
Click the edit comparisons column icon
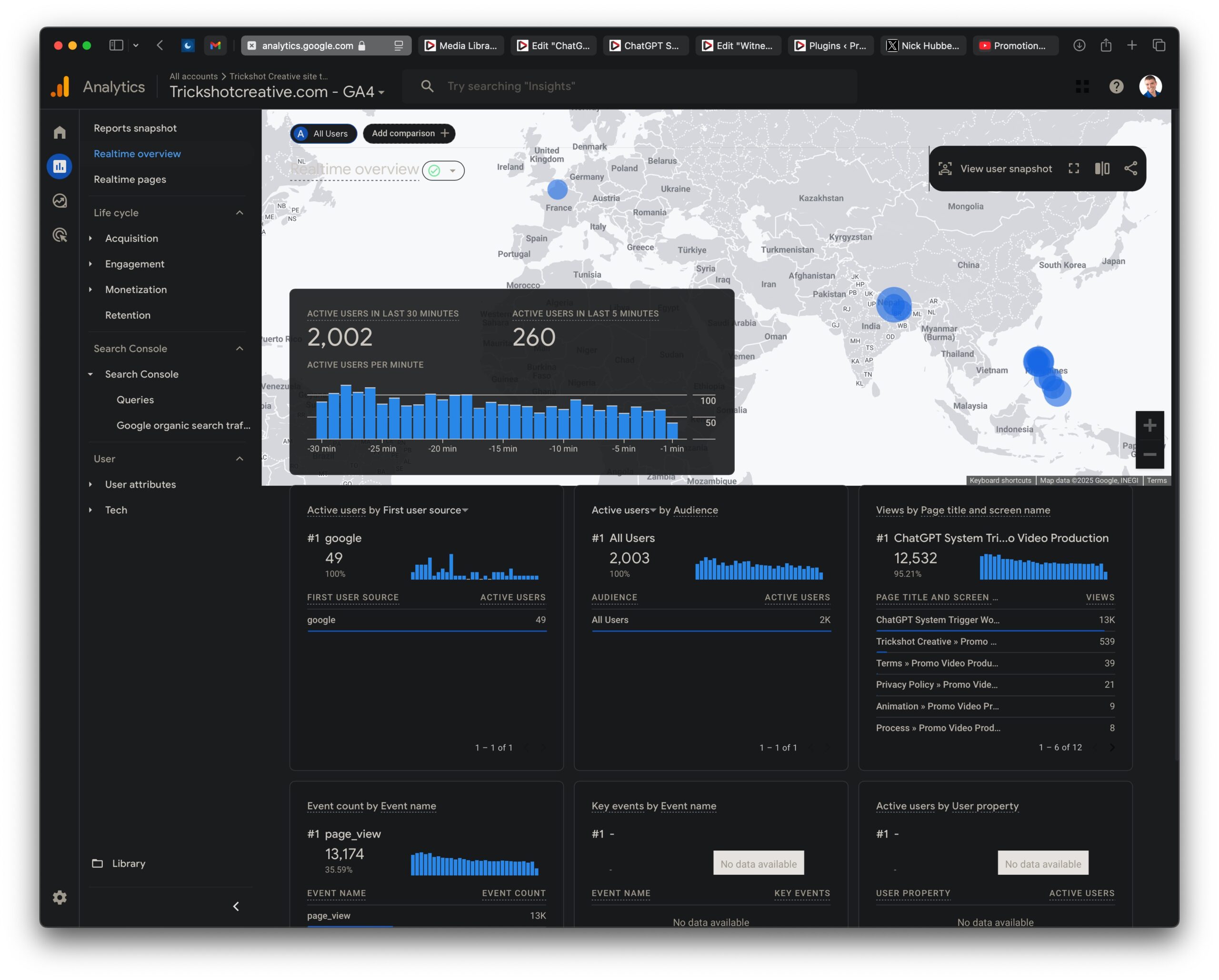pyautogui.click(x=1102, y=169)
